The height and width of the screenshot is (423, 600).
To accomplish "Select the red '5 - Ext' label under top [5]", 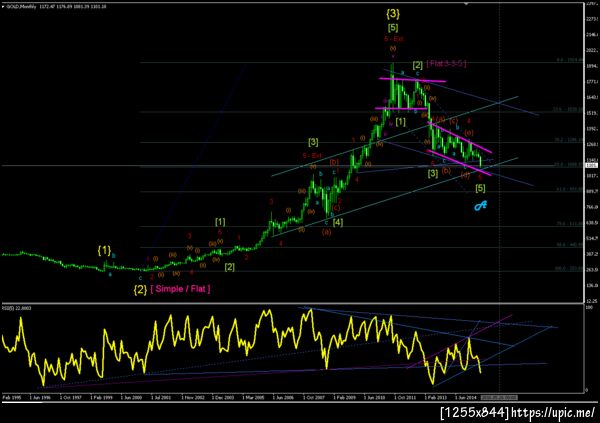I will (x=394, y=39).
